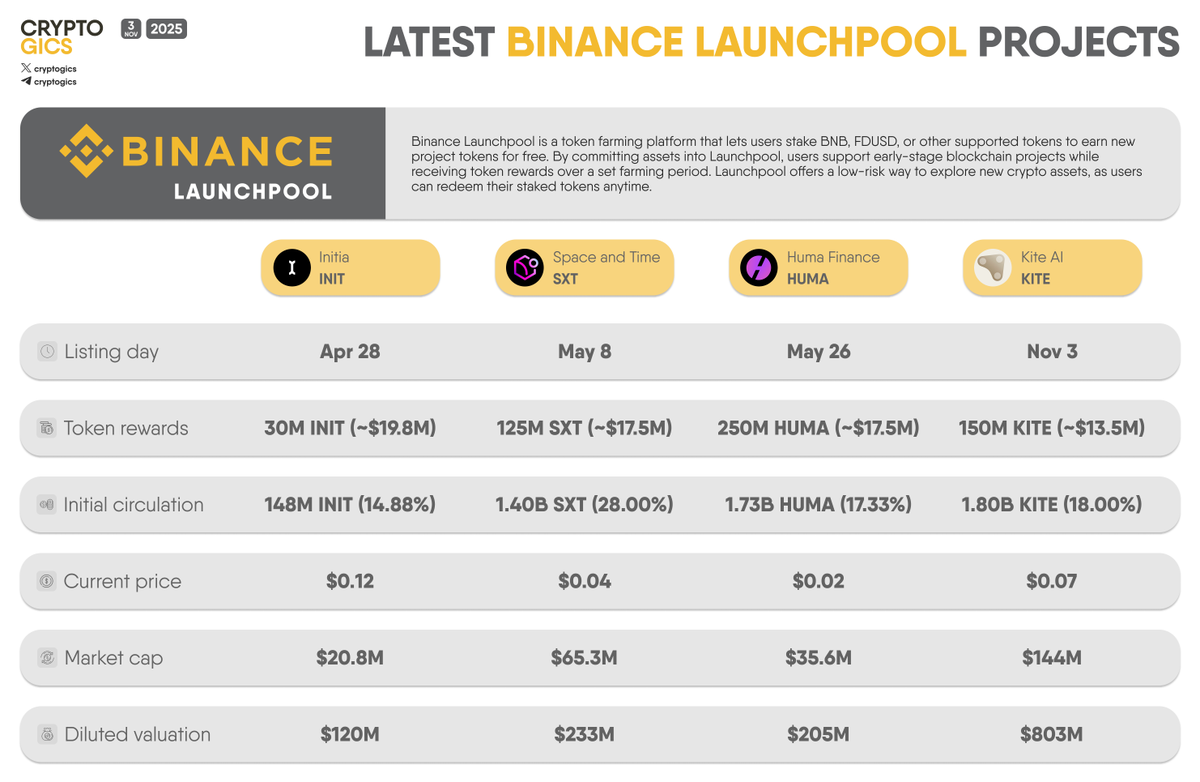The width and height of the screenshot is (1200, 782).
Task: Click the icon beside Initial circulation
Action: [x=47, y=505]
